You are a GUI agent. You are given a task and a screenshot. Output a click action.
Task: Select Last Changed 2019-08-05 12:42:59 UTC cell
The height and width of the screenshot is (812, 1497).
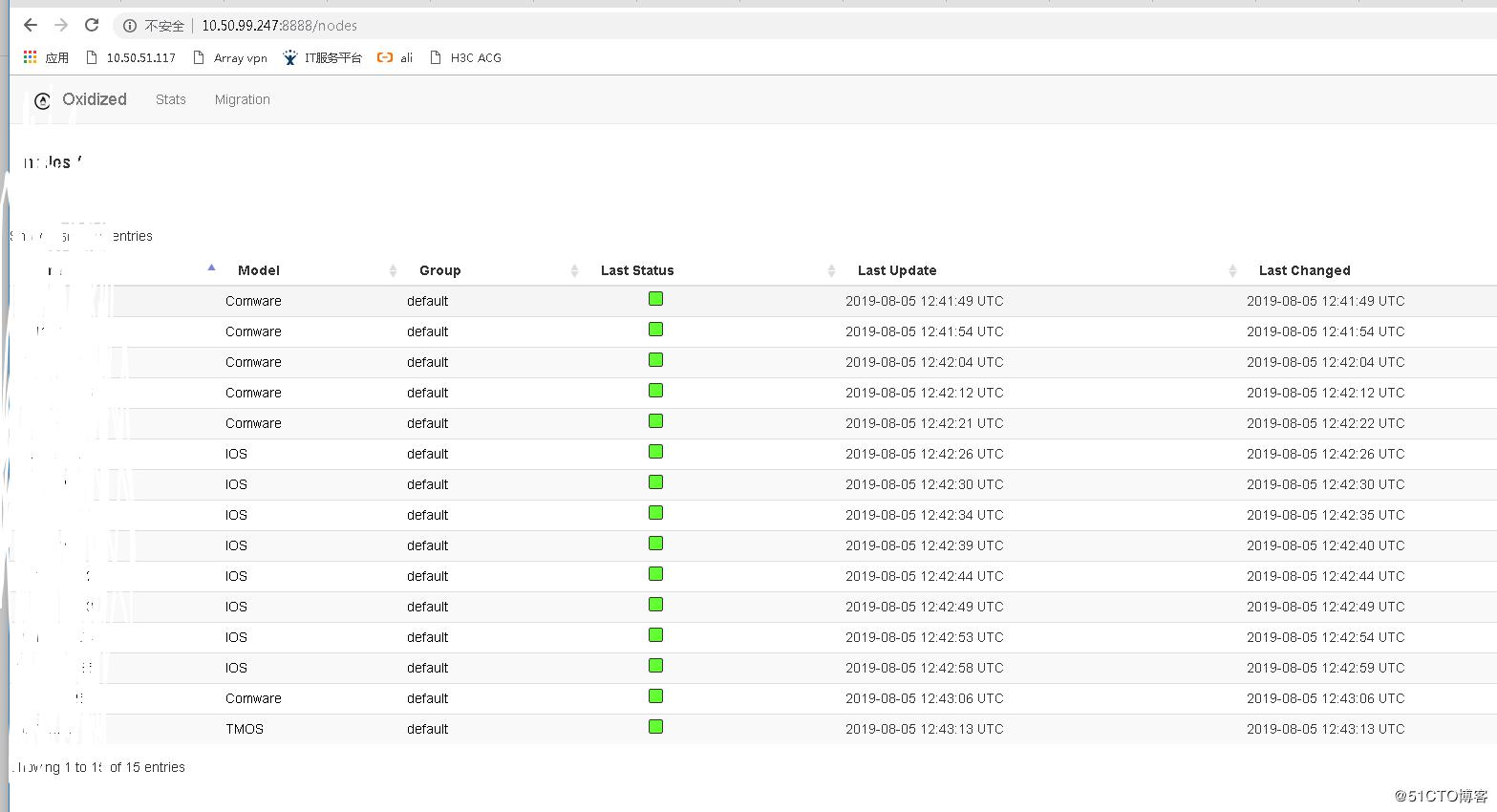pos(1326,668)
